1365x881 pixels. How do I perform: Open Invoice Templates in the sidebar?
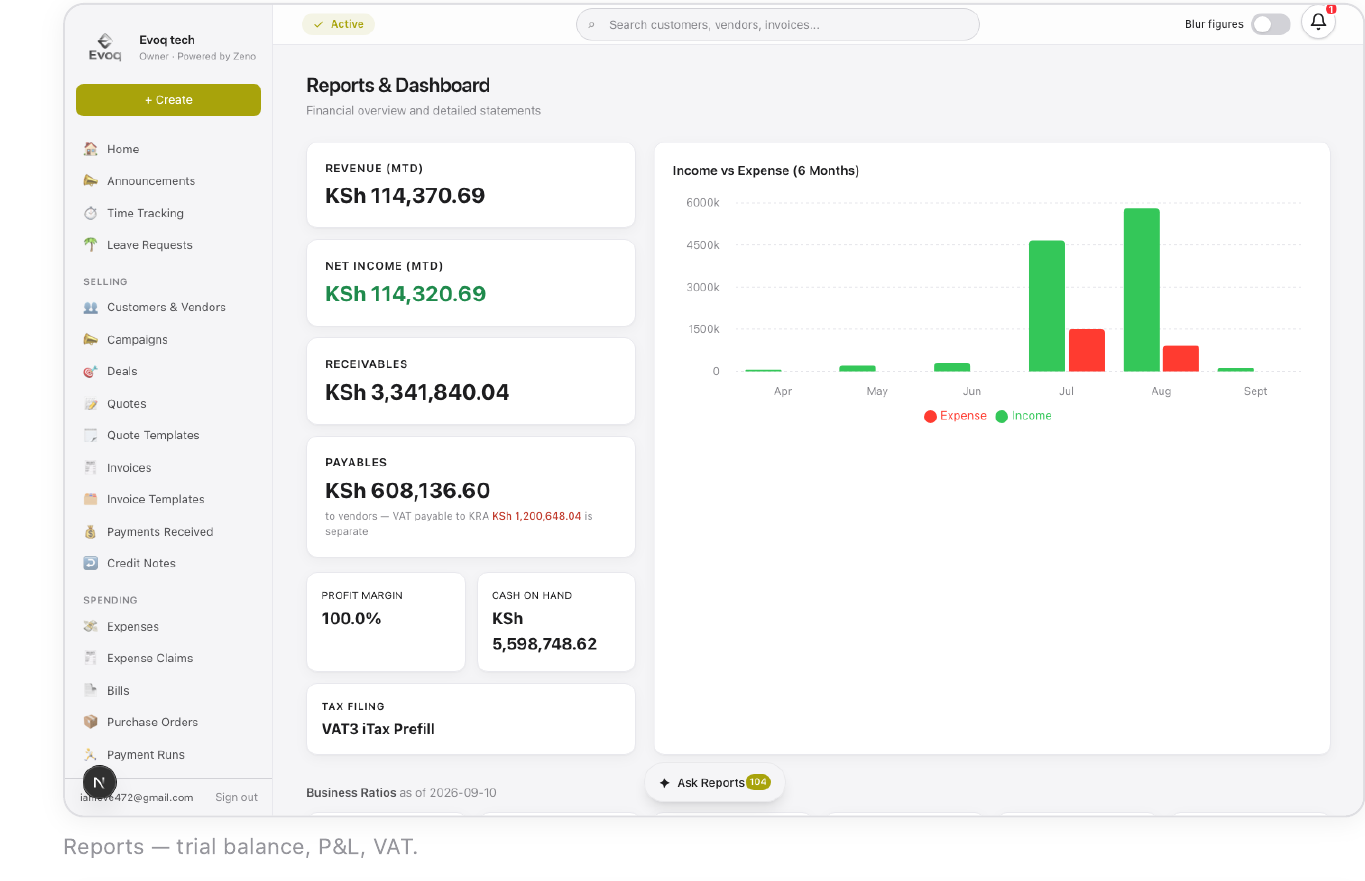168,499
